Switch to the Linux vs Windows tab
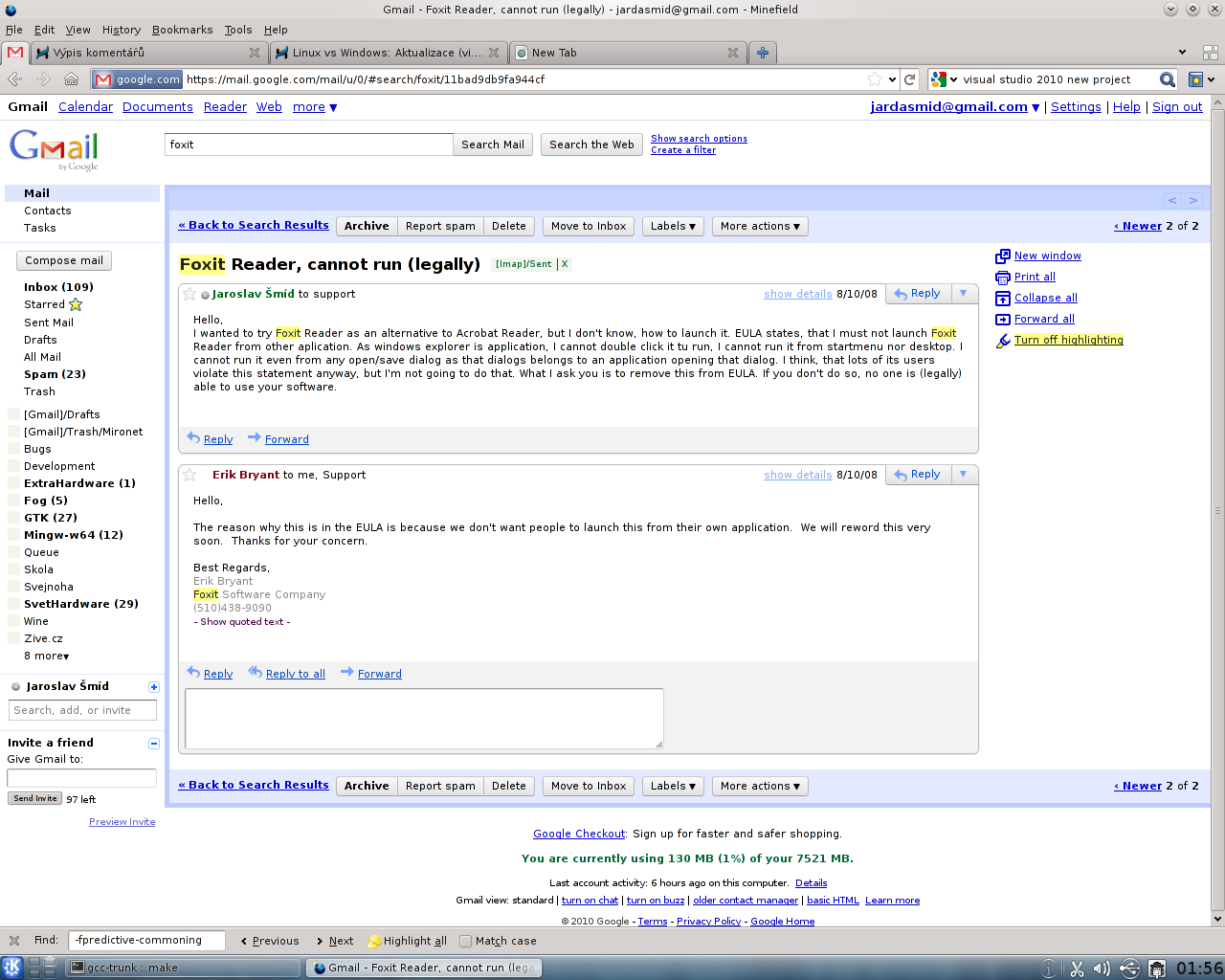 coord(388,53)
